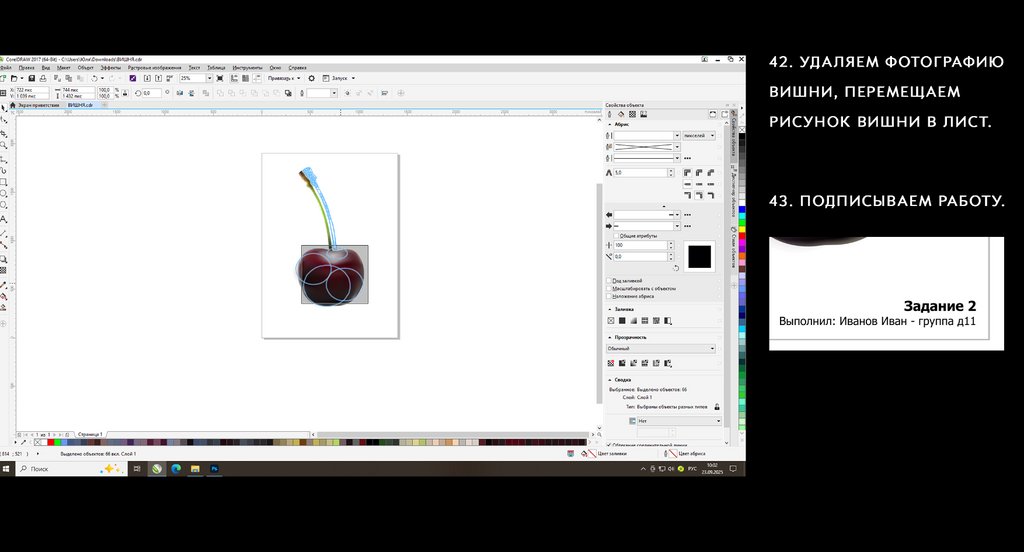Open the outline width dropdown
Image resolution: width=1024 pixels, height=552 pixels.
pyautogui.click(x=677, y=136)
